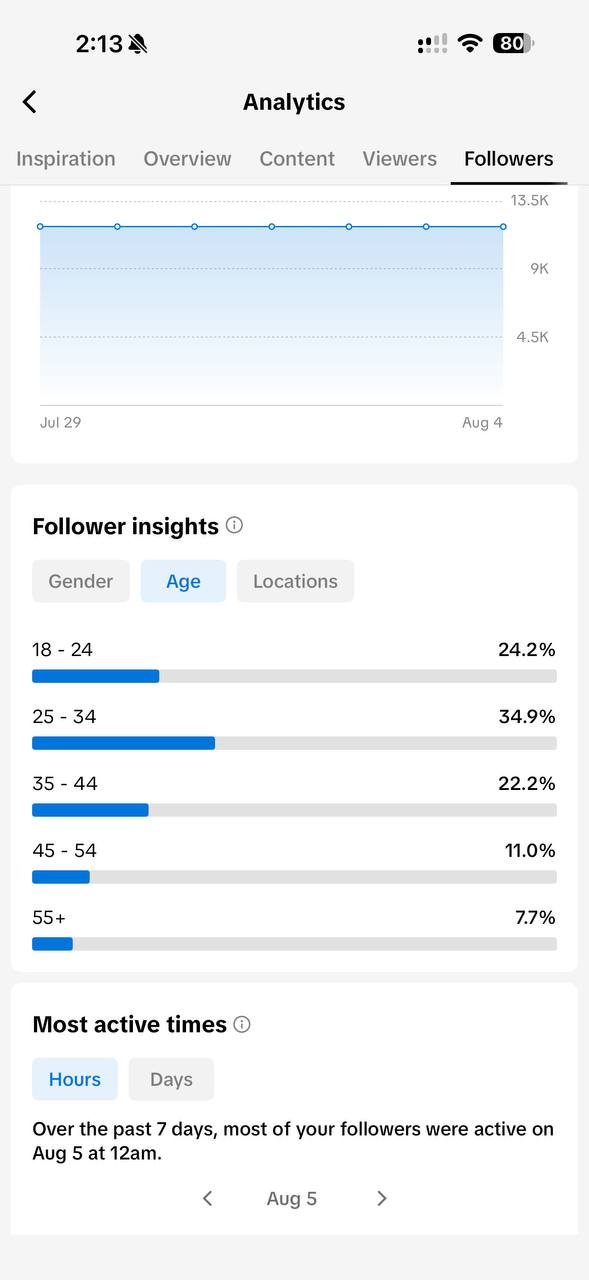Screen dimensions: 589x1280
Task: Select the Gender filter chip
Action: pos(81,581)
